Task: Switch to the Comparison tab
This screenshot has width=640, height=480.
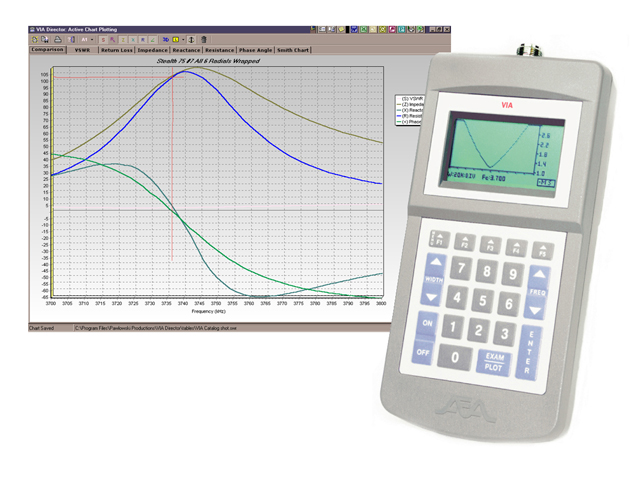Action: [47, 49]
